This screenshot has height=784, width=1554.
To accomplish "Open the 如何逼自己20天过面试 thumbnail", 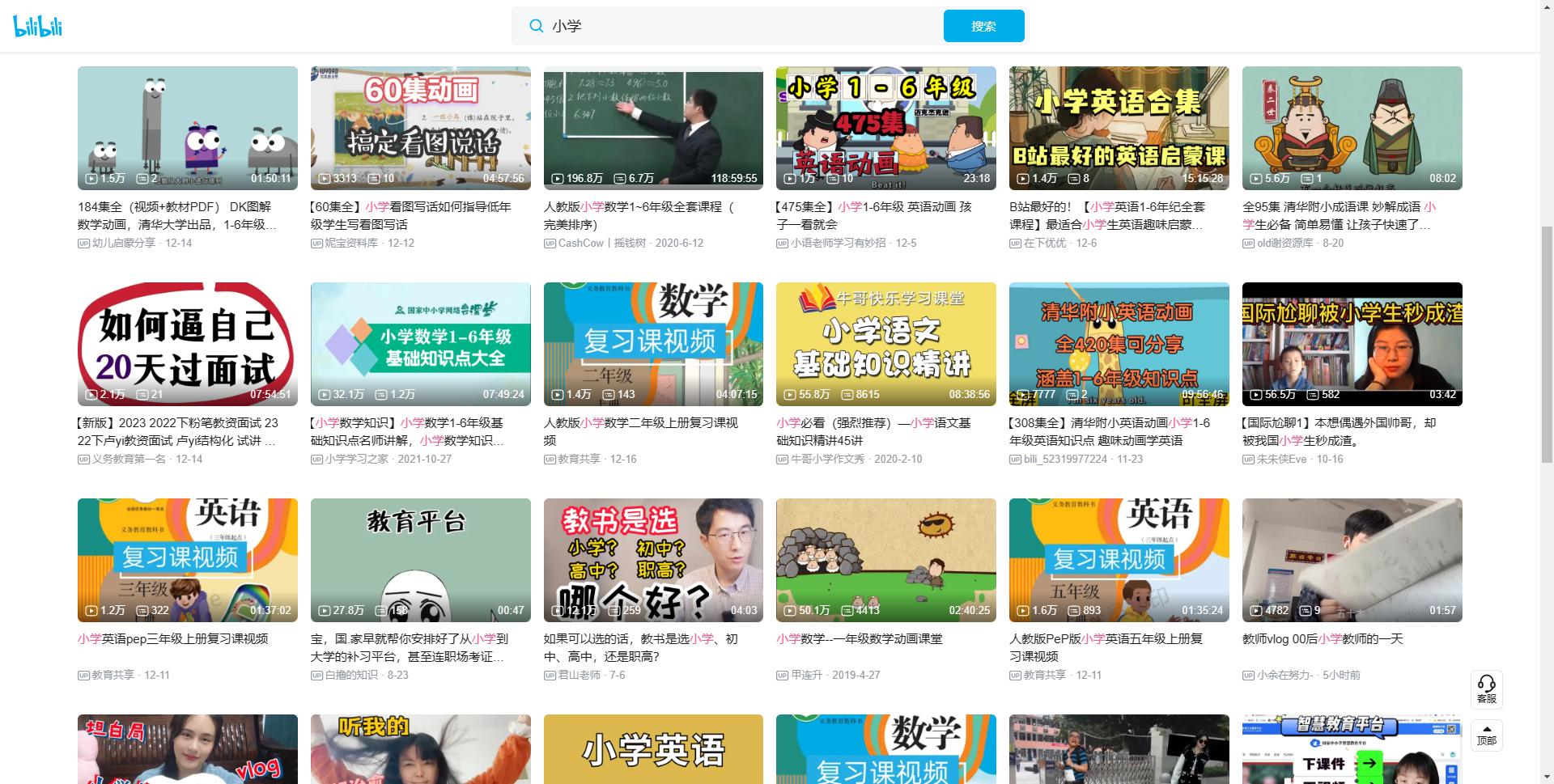I will [187, 343].
